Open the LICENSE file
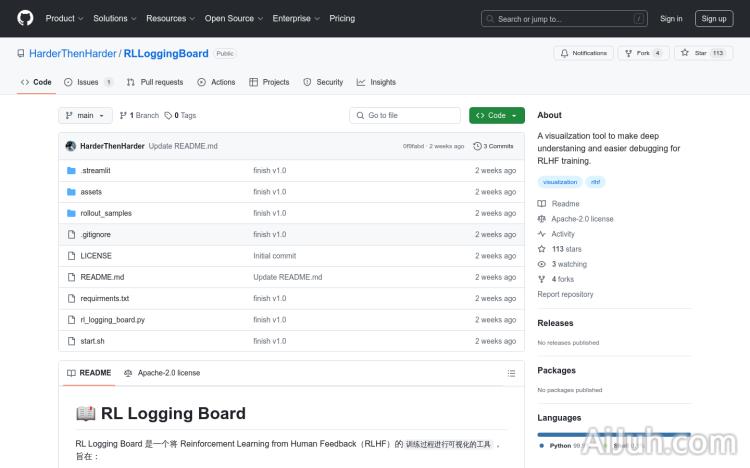The height and width of the screenshot is (468, 750). click(x=96, y=256)
